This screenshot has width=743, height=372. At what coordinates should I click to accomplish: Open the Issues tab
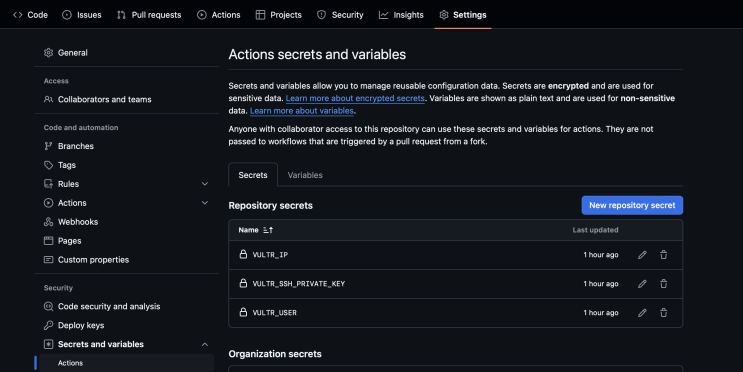pos(82,15)
